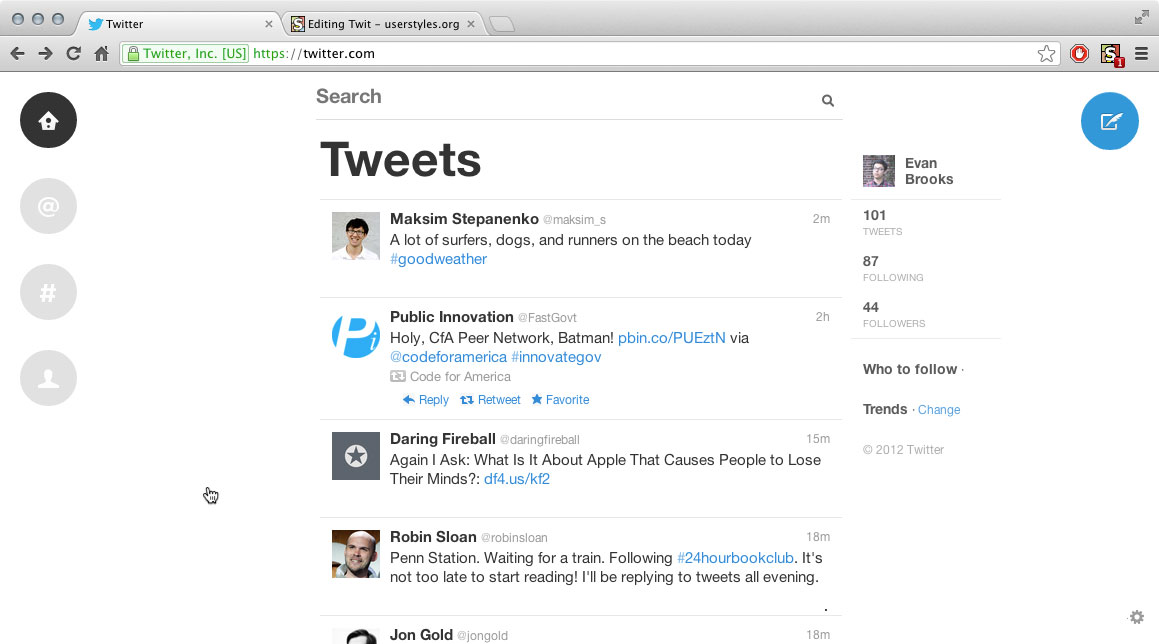Click Robin Sloan's avatar photo
This screenshot has height=644, width=1159.
click(356, 554)
